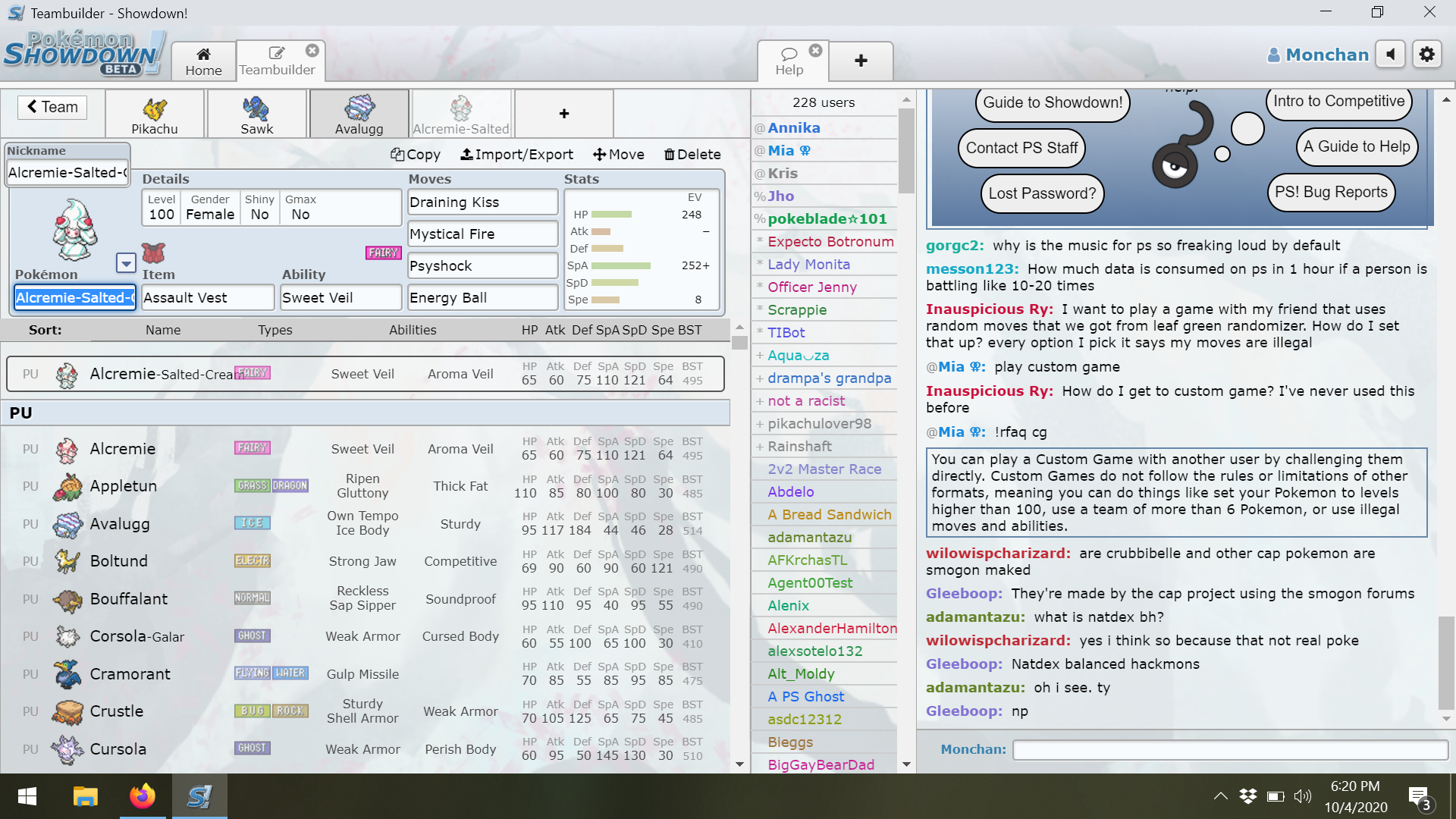Open Dropbox tray icon
Image resolution: width=1456 pixels, height=819 pixels.
pos(1247,796)
